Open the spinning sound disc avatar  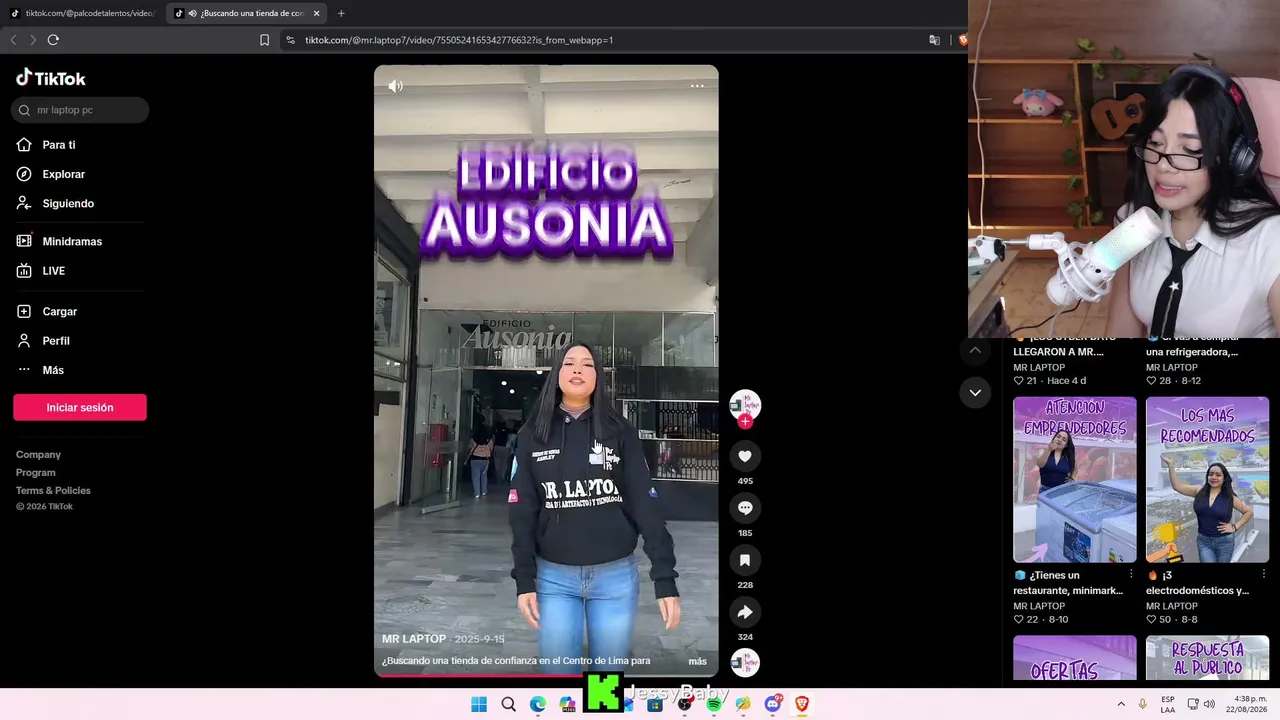pos(745,662)
